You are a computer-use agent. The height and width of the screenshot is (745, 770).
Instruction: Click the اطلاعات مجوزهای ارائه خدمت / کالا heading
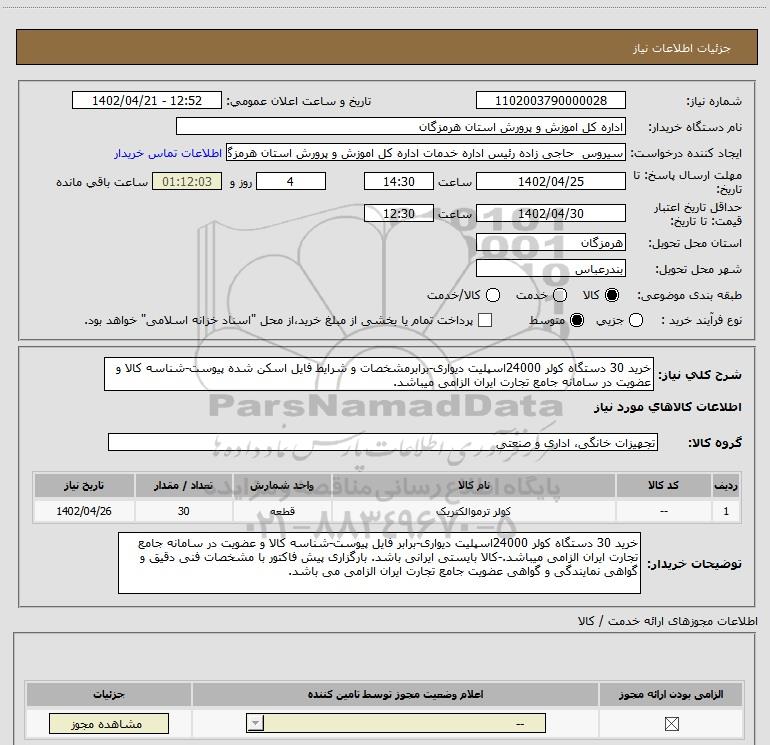(x=667, y=621)
